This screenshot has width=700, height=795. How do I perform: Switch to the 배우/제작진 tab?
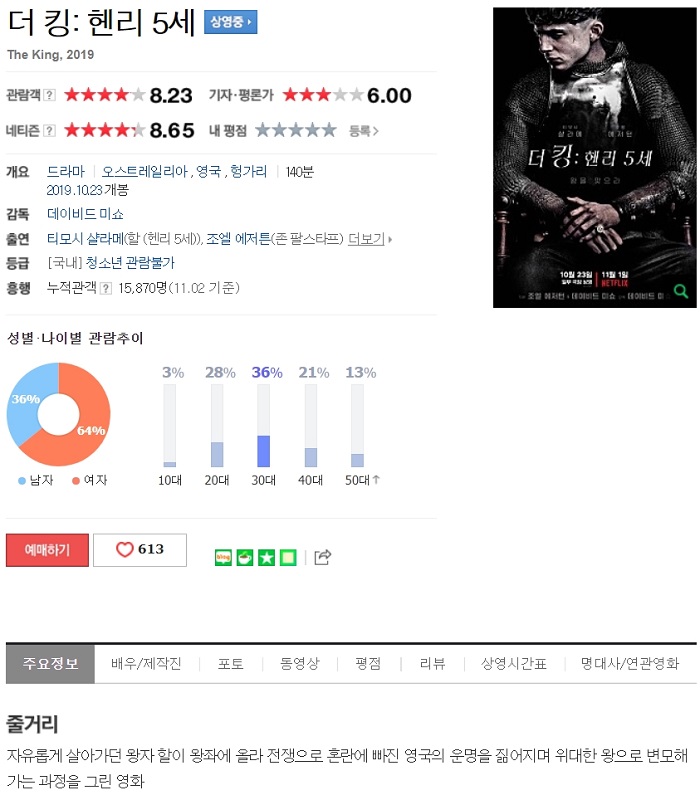point(146,663)
